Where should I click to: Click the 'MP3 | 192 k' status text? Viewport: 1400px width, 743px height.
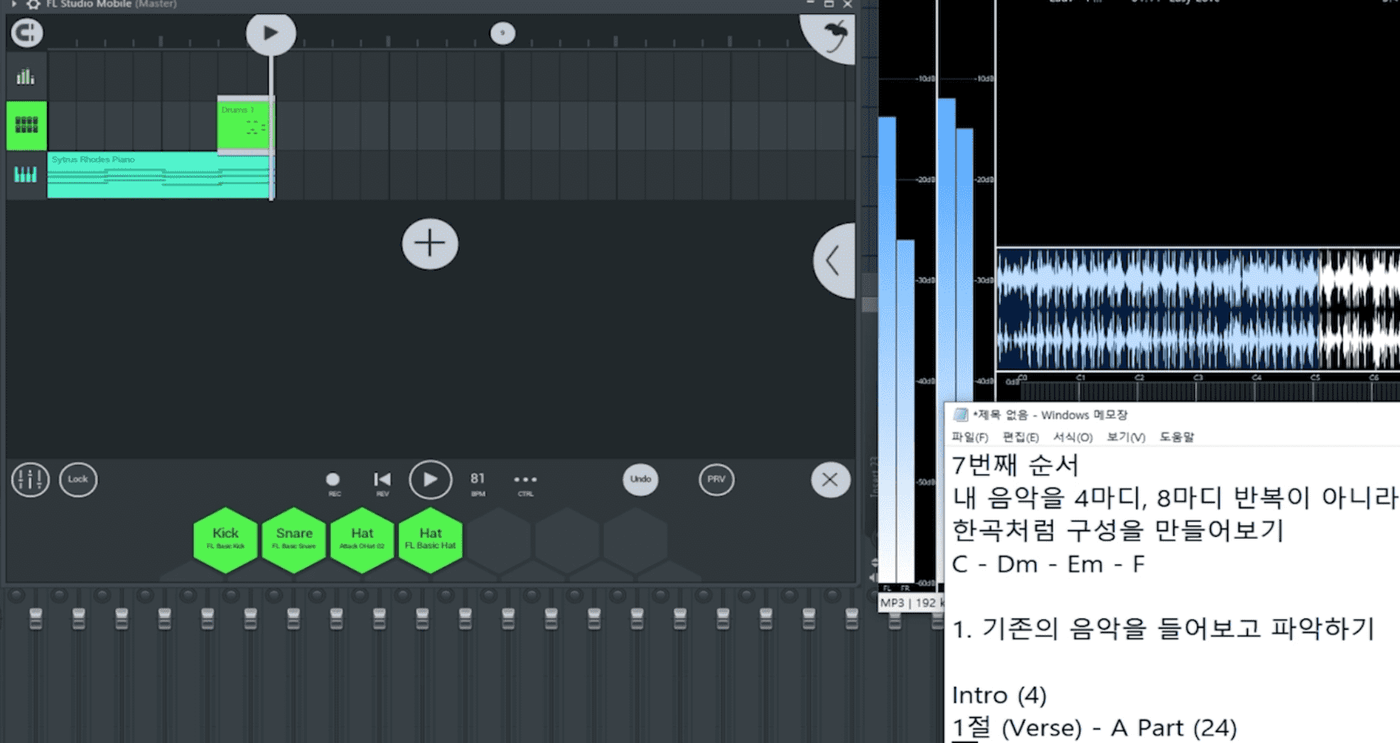tap(911, 604)
